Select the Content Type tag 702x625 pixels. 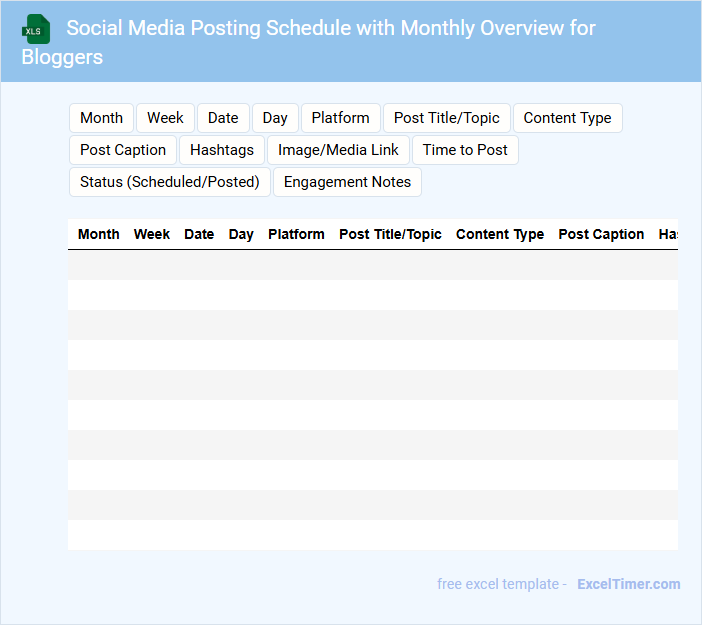pos(567,118)
